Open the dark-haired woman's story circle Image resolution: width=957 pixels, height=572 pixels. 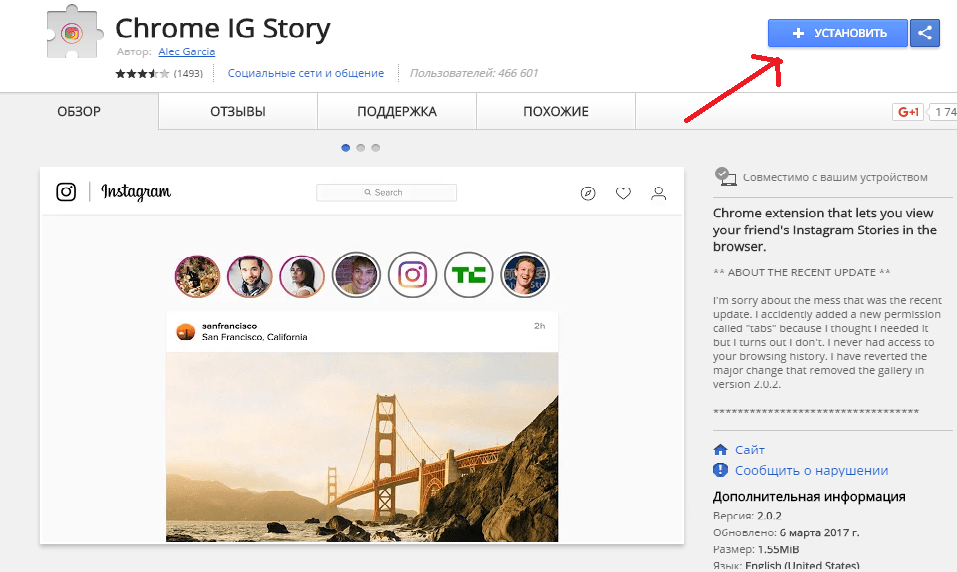302,276
